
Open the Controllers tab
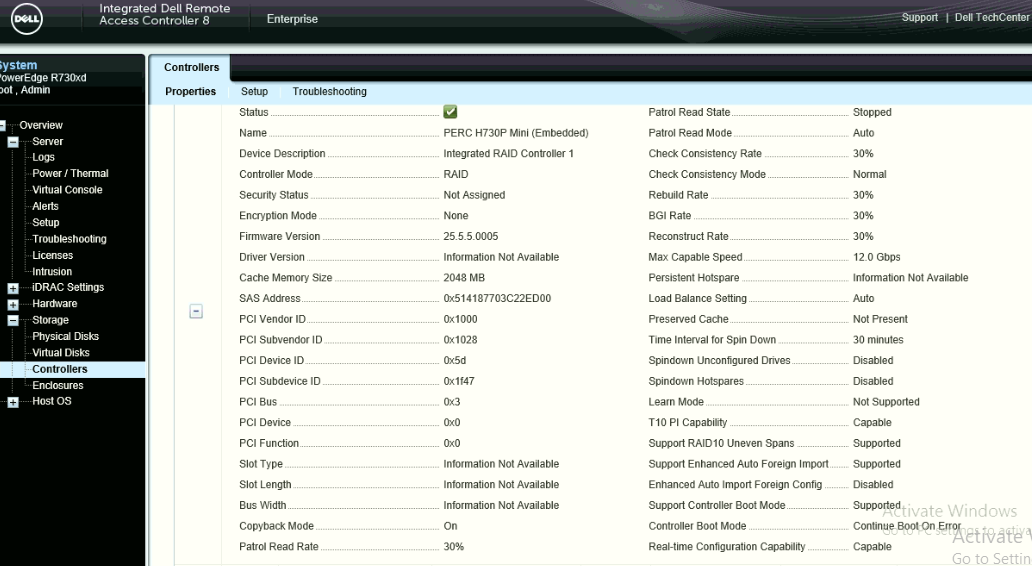coord(192,67)
